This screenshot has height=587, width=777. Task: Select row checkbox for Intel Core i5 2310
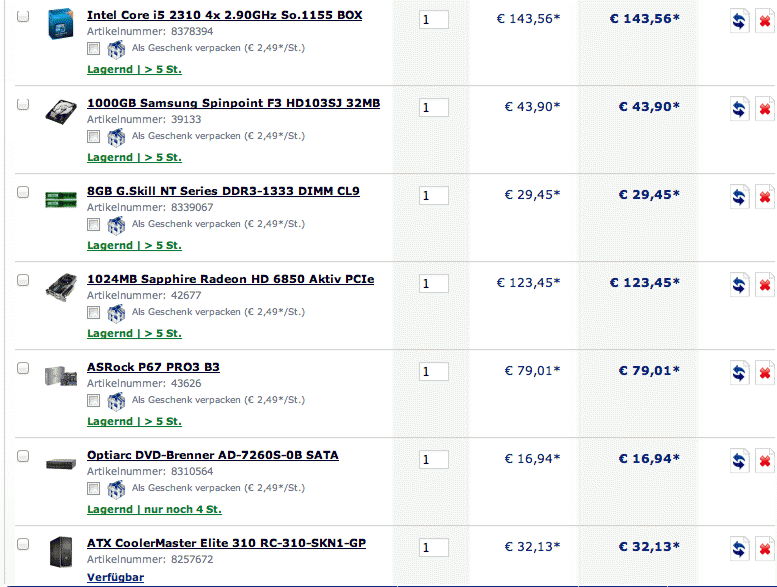coord(23,16)
